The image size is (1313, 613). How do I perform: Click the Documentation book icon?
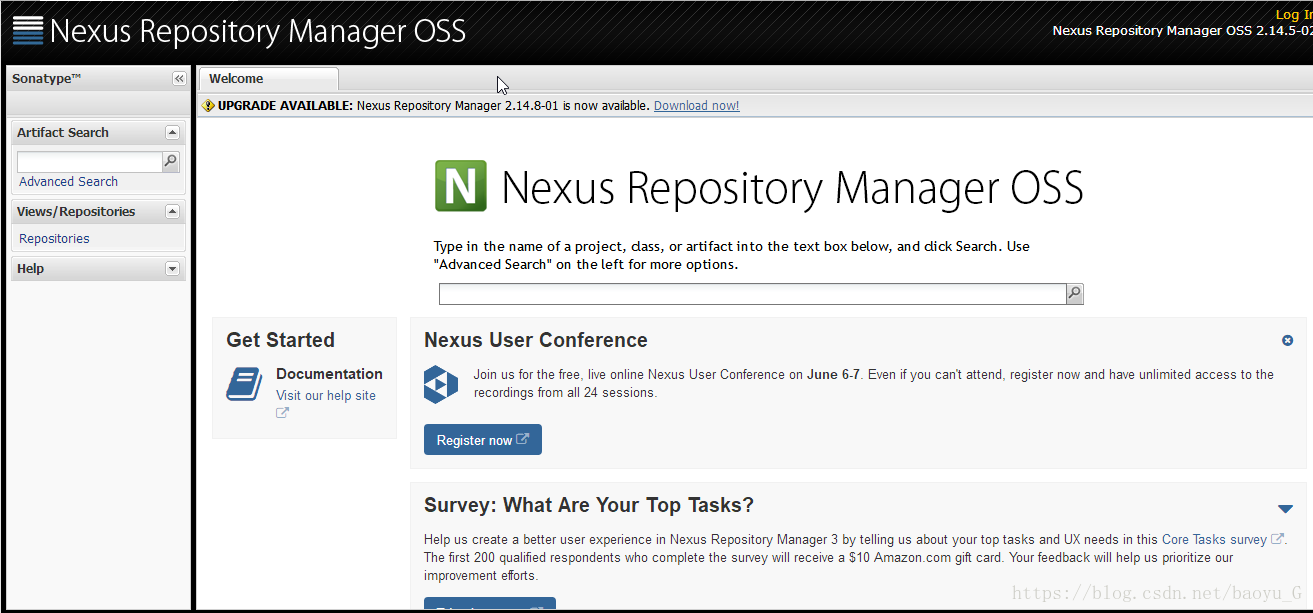tap(244, 384)
